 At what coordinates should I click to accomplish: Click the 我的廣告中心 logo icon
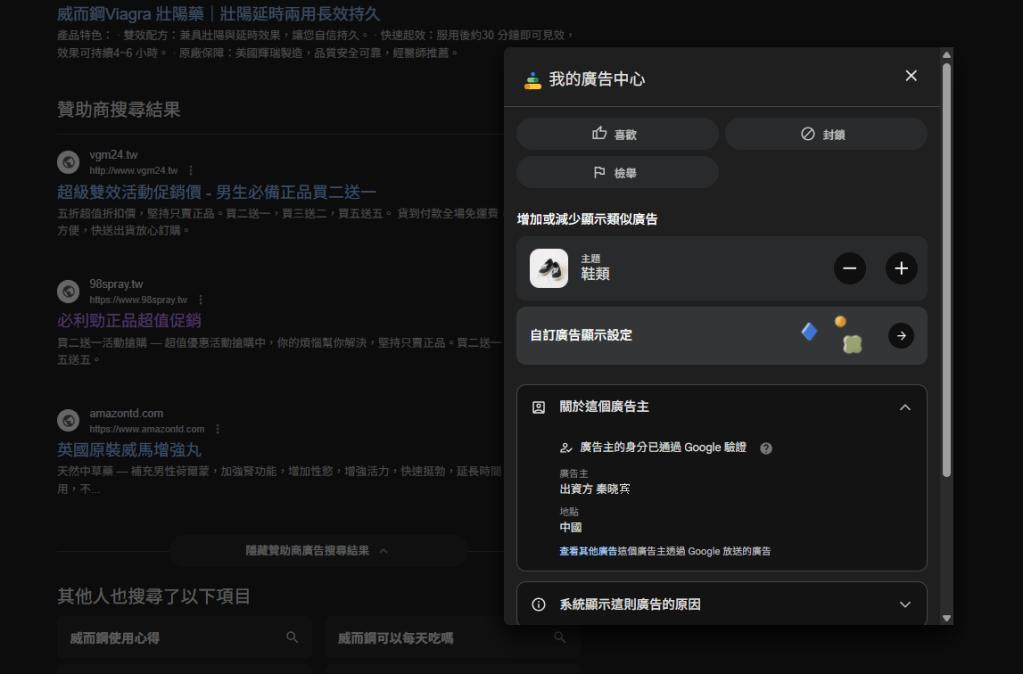[x=533, y=79]
